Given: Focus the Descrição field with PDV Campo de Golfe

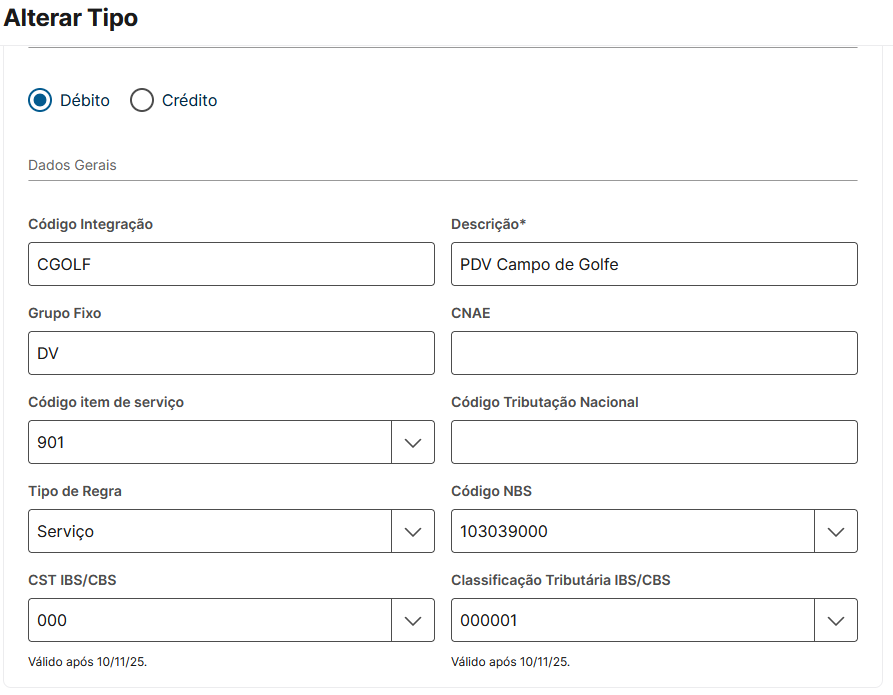Looking at the screenshot, I should point(654,264).
